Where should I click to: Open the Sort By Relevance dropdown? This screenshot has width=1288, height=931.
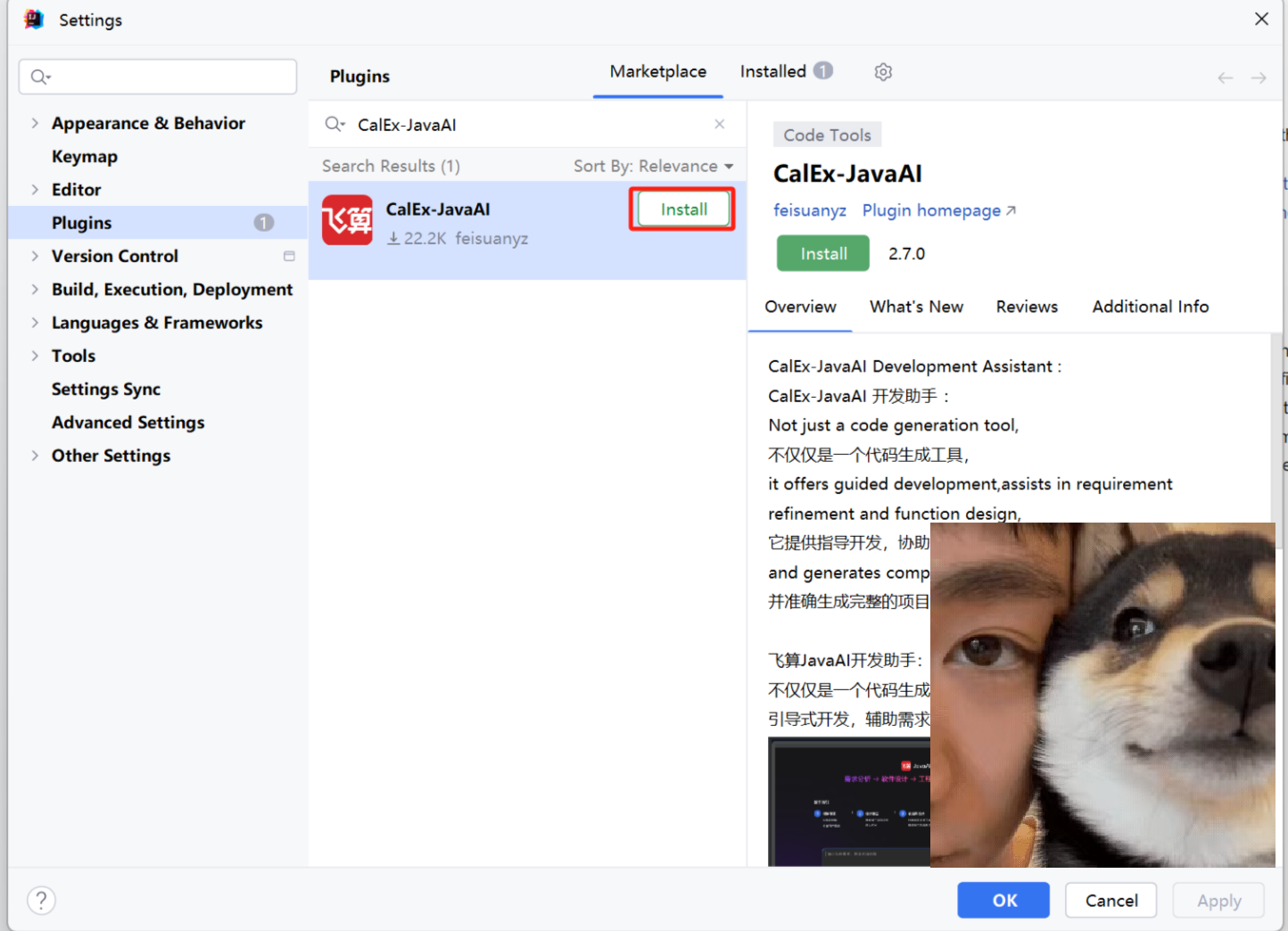(654, 166)
